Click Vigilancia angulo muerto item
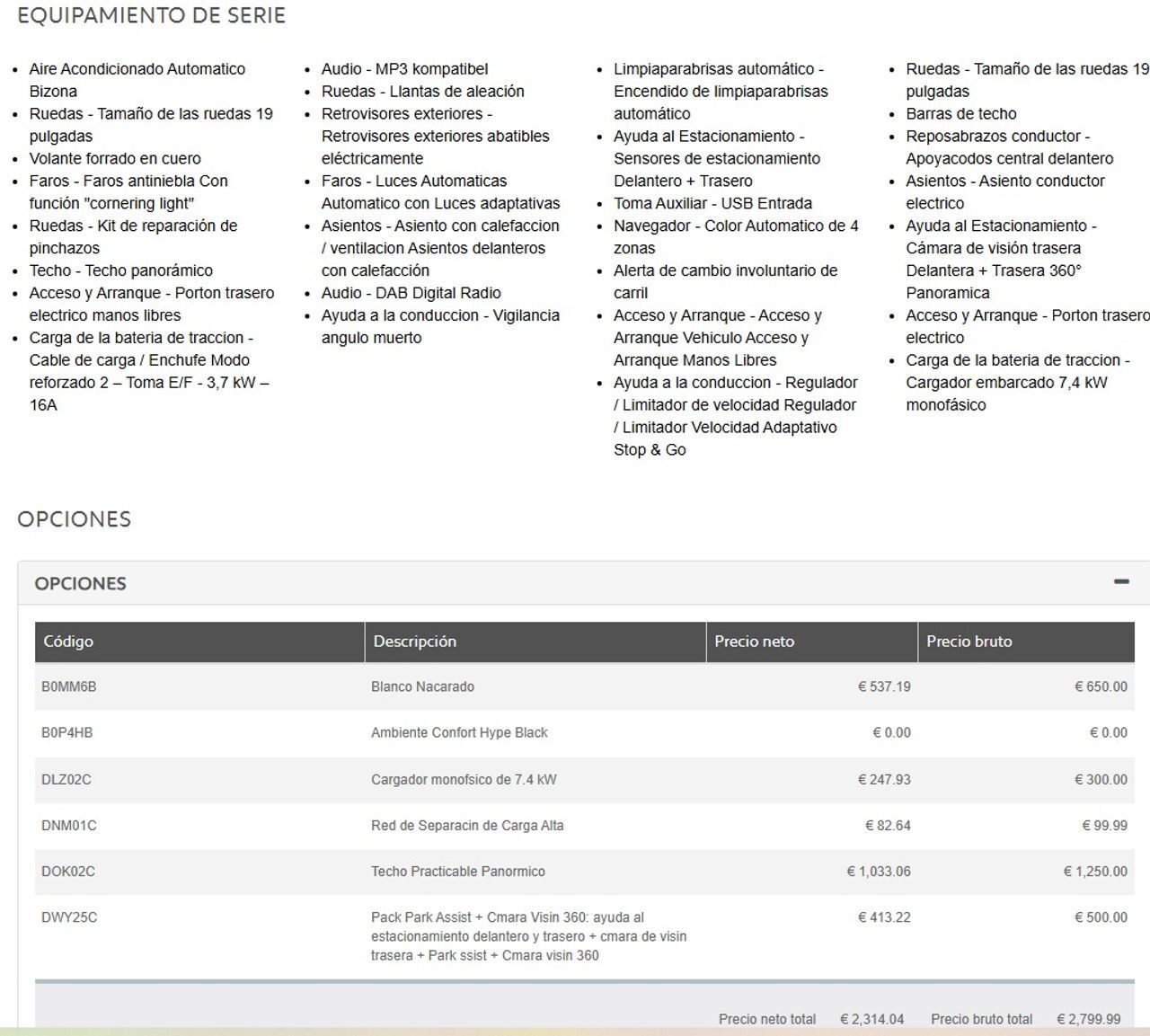Viewport: 1150px width, 1036px height. (440, 327)
